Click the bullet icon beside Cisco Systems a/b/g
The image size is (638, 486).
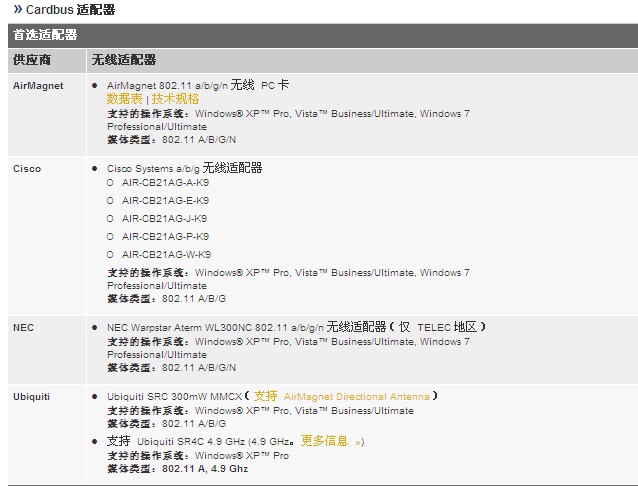[x=95, y=169]
